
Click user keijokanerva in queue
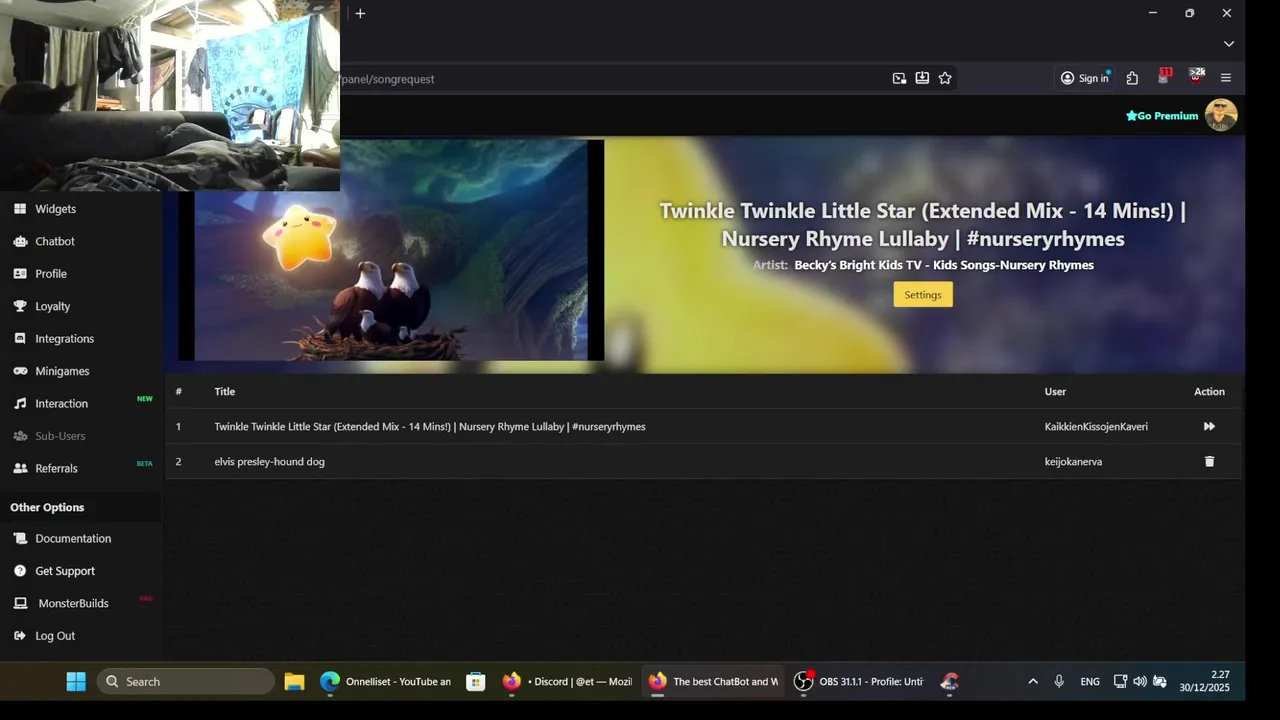point(1073,462)
